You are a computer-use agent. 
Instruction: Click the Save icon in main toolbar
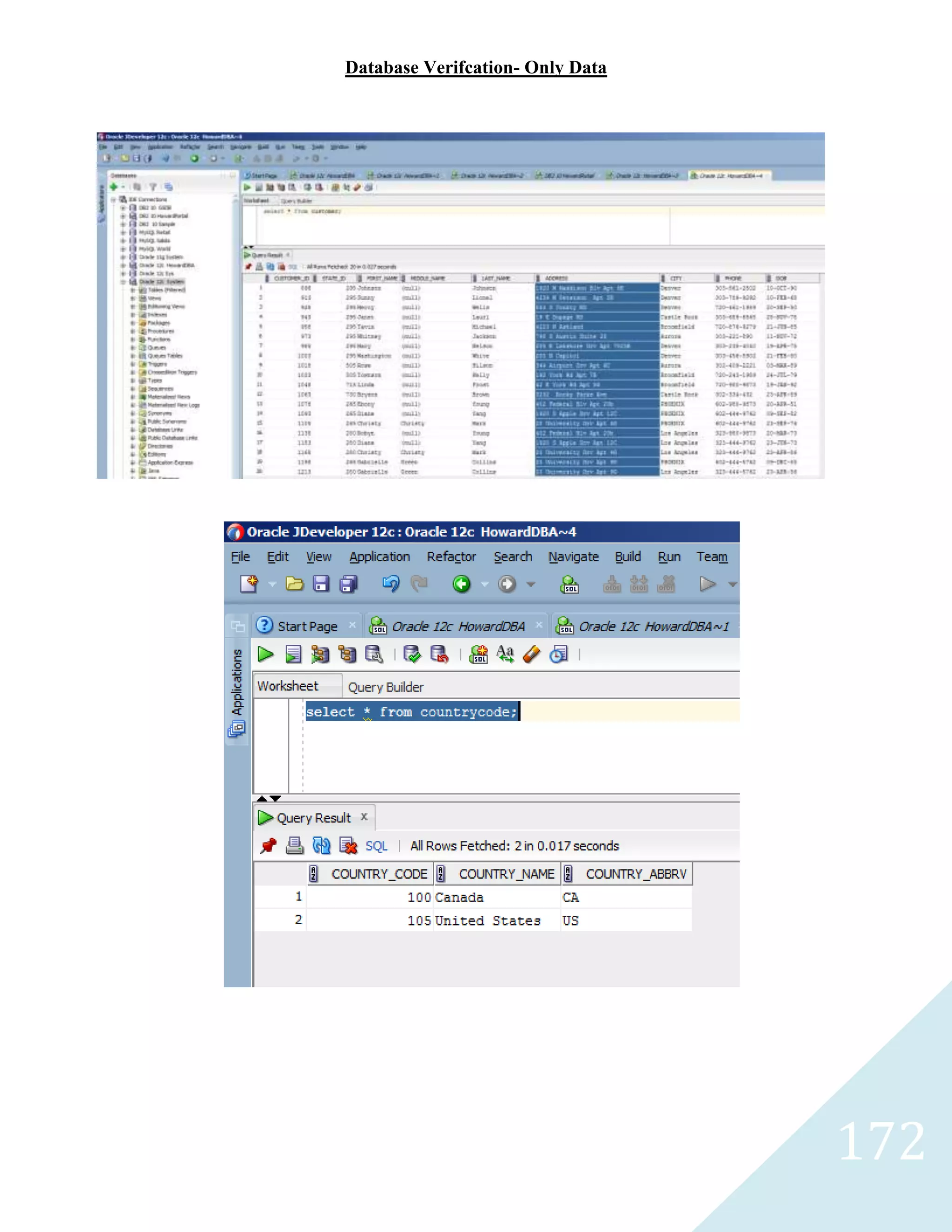[x=321, y=584]
